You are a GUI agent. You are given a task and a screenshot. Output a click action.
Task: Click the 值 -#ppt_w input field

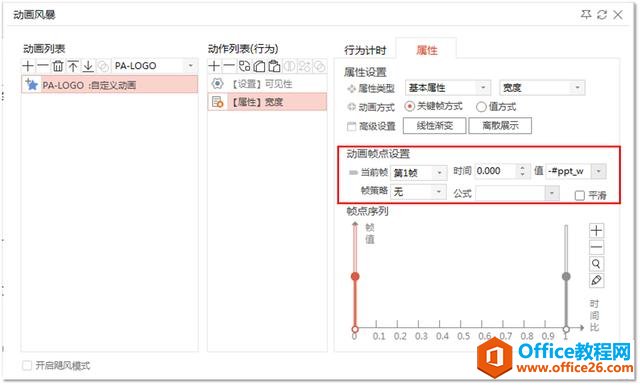tap(569, 171)
